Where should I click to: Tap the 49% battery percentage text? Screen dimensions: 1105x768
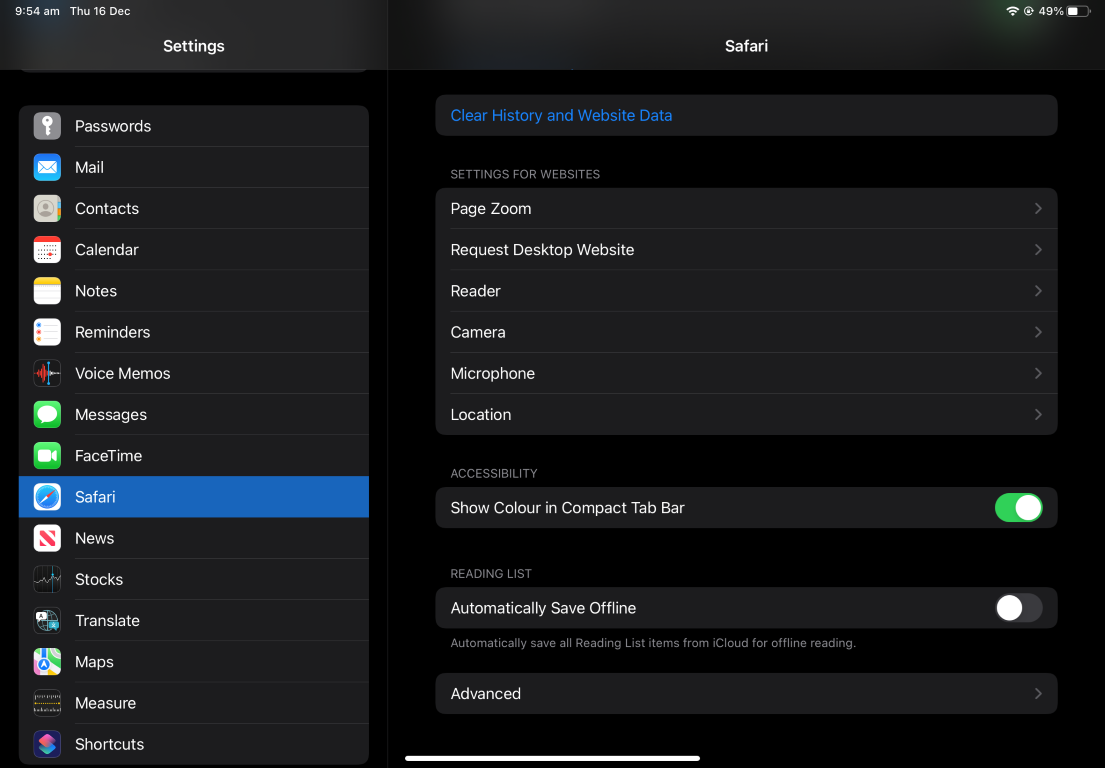[1051, 11]
